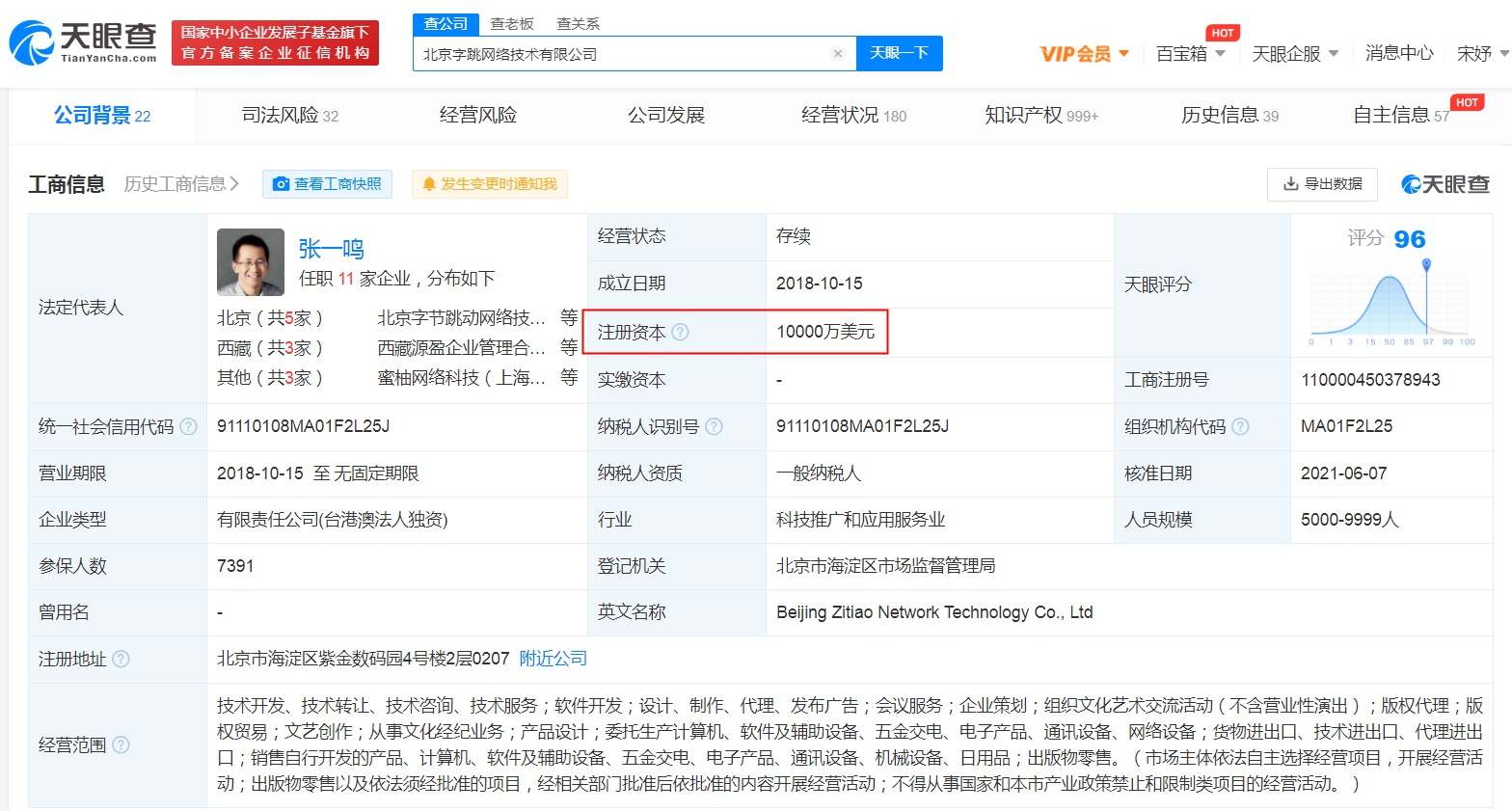1512x811 pixels.
Task: Open the 公司发展 tab
Action: click(666, 116)
